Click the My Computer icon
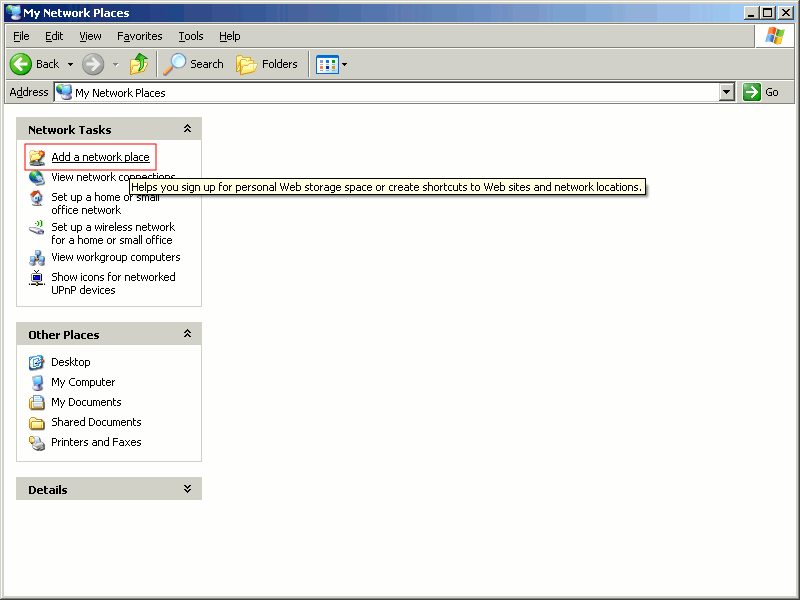 pos(37,383)
